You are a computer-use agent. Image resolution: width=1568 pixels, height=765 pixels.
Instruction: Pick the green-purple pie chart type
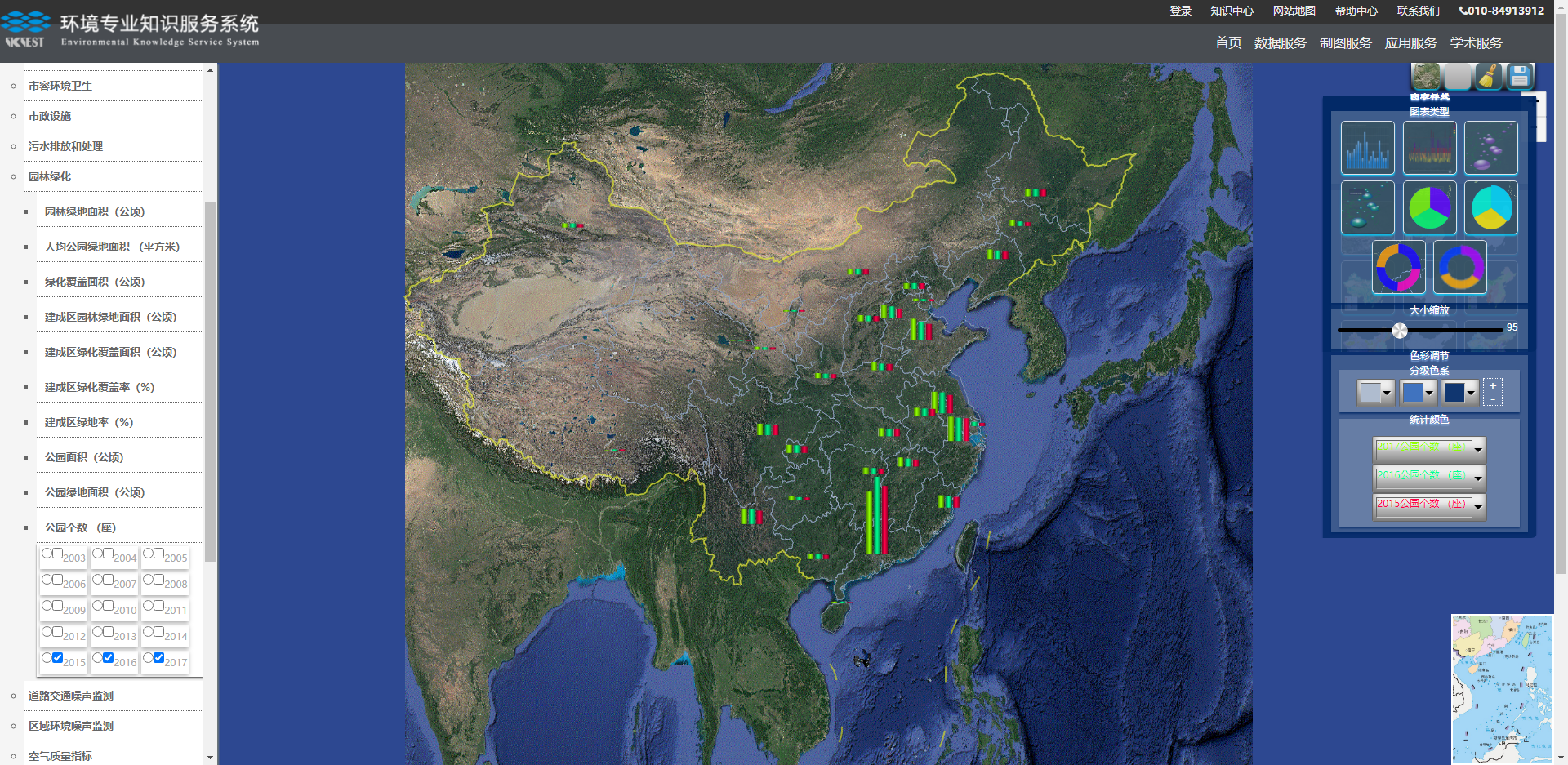click(1429, 207)
